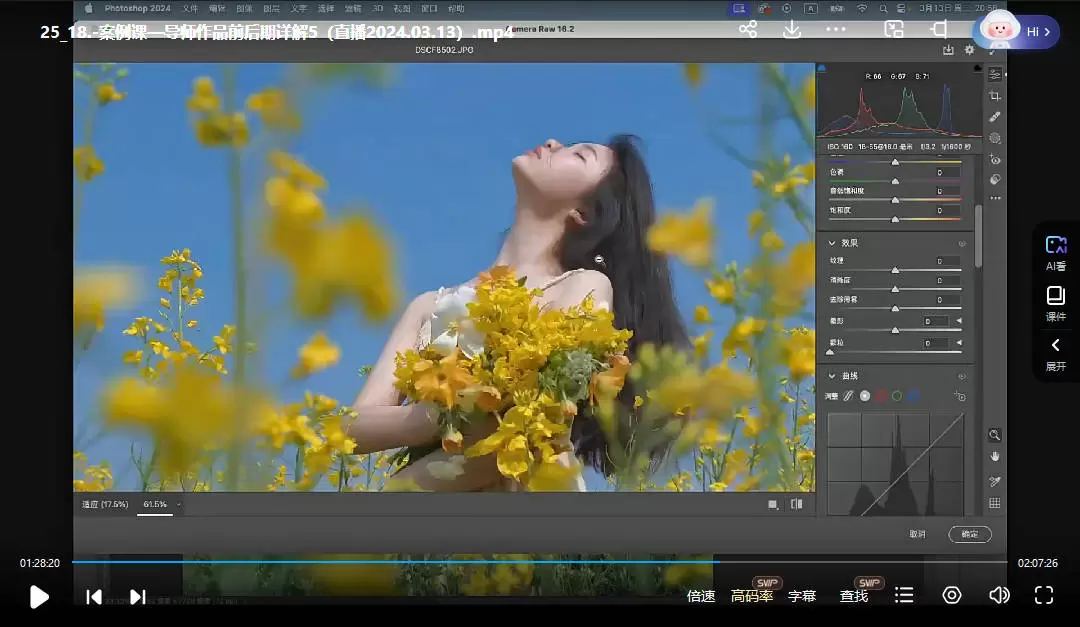
Task: Open the three-dot more options menu
Action: 835,30
